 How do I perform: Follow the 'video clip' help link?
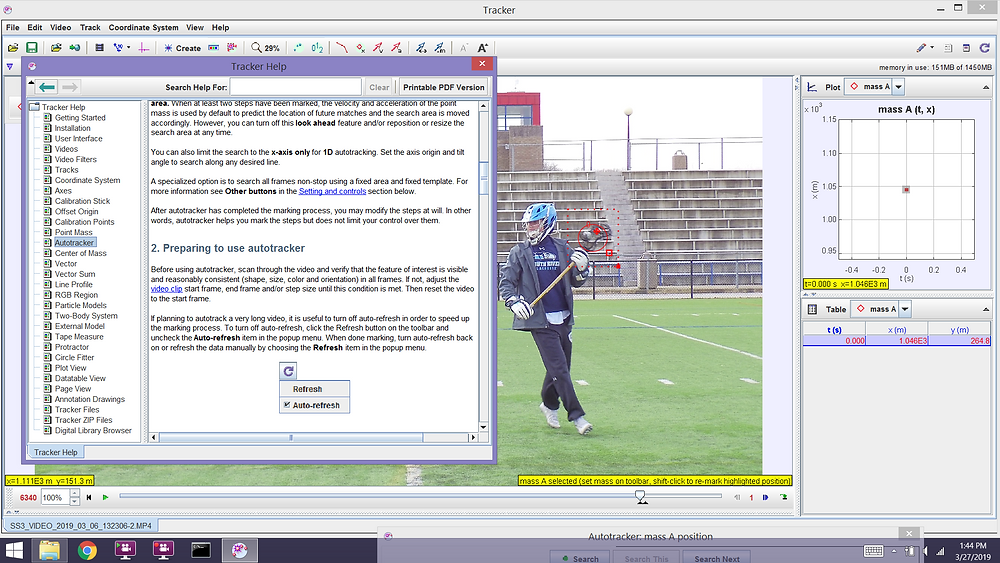coord(166,289)
